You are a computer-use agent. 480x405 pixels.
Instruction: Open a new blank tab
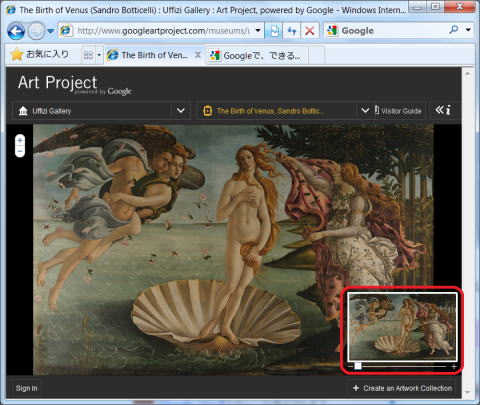316,55
